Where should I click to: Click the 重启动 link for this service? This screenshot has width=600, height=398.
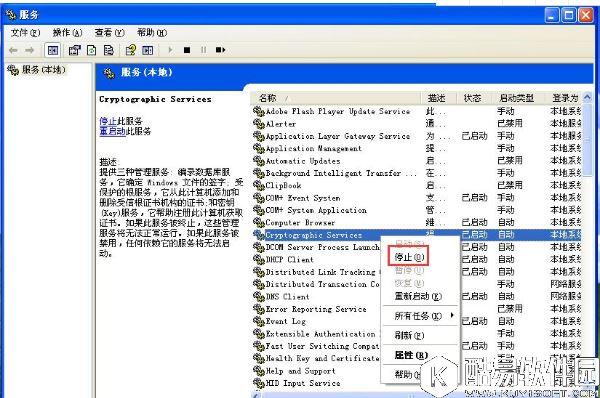tap(112, 131)
